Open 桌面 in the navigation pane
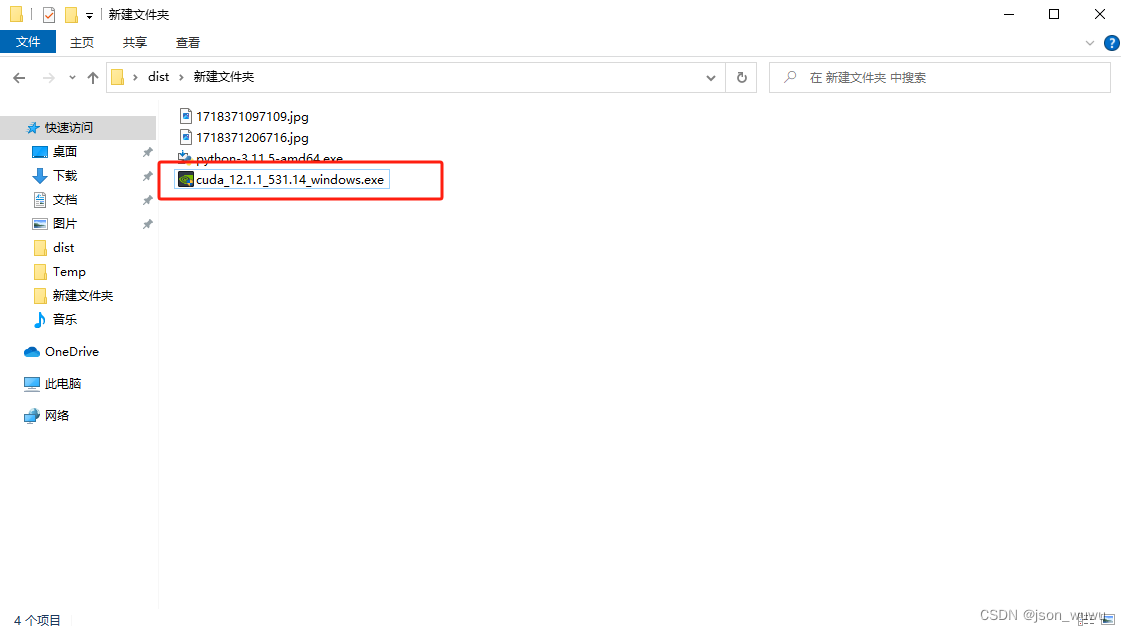This screenshot has width=1121, height=632. (x=64, y=152)
